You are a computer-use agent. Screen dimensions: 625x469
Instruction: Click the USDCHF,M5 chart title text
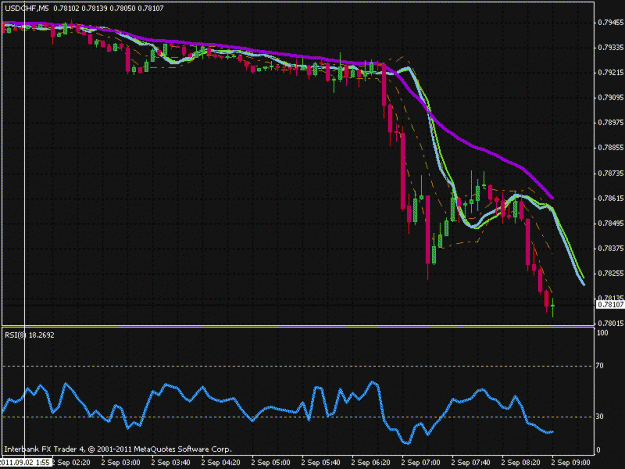pos(27,8)
